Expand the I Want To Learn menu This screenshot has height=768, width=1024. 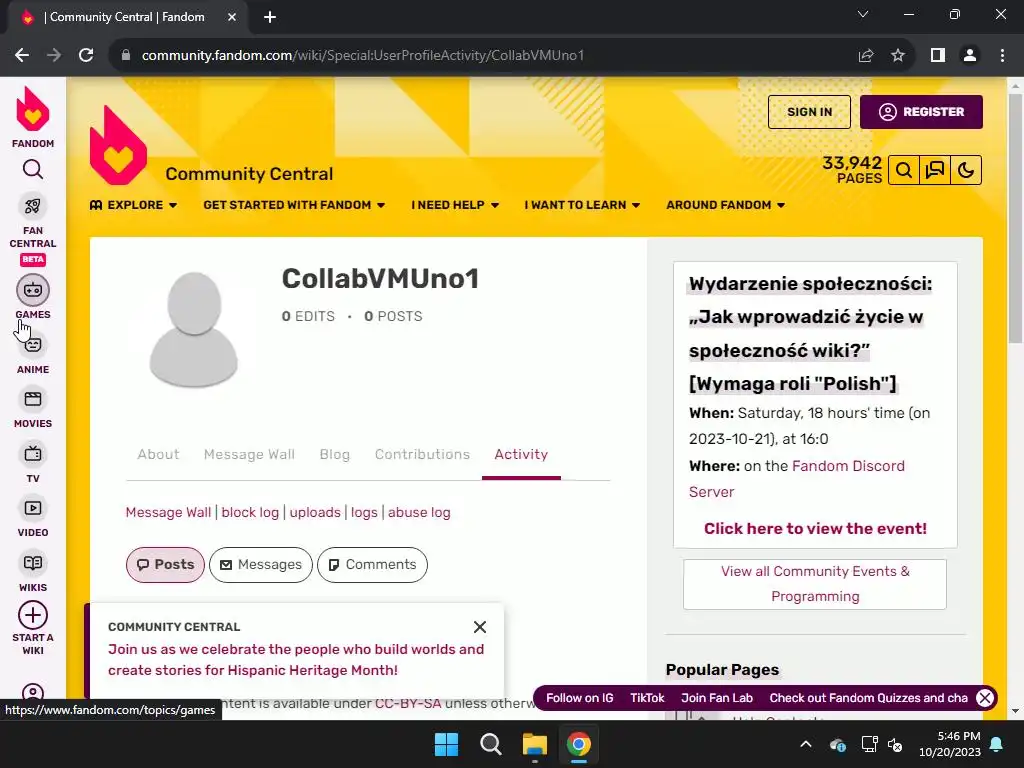(x=582, y=205)
